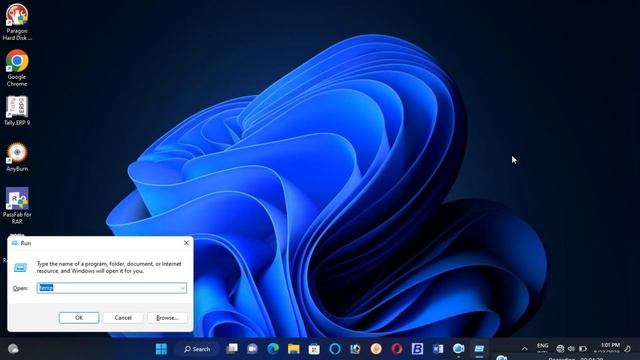This screenshot has height=360, width=640.
Task: Launch Microsoft Edge from the taskbar
Action: coord(273,349)
